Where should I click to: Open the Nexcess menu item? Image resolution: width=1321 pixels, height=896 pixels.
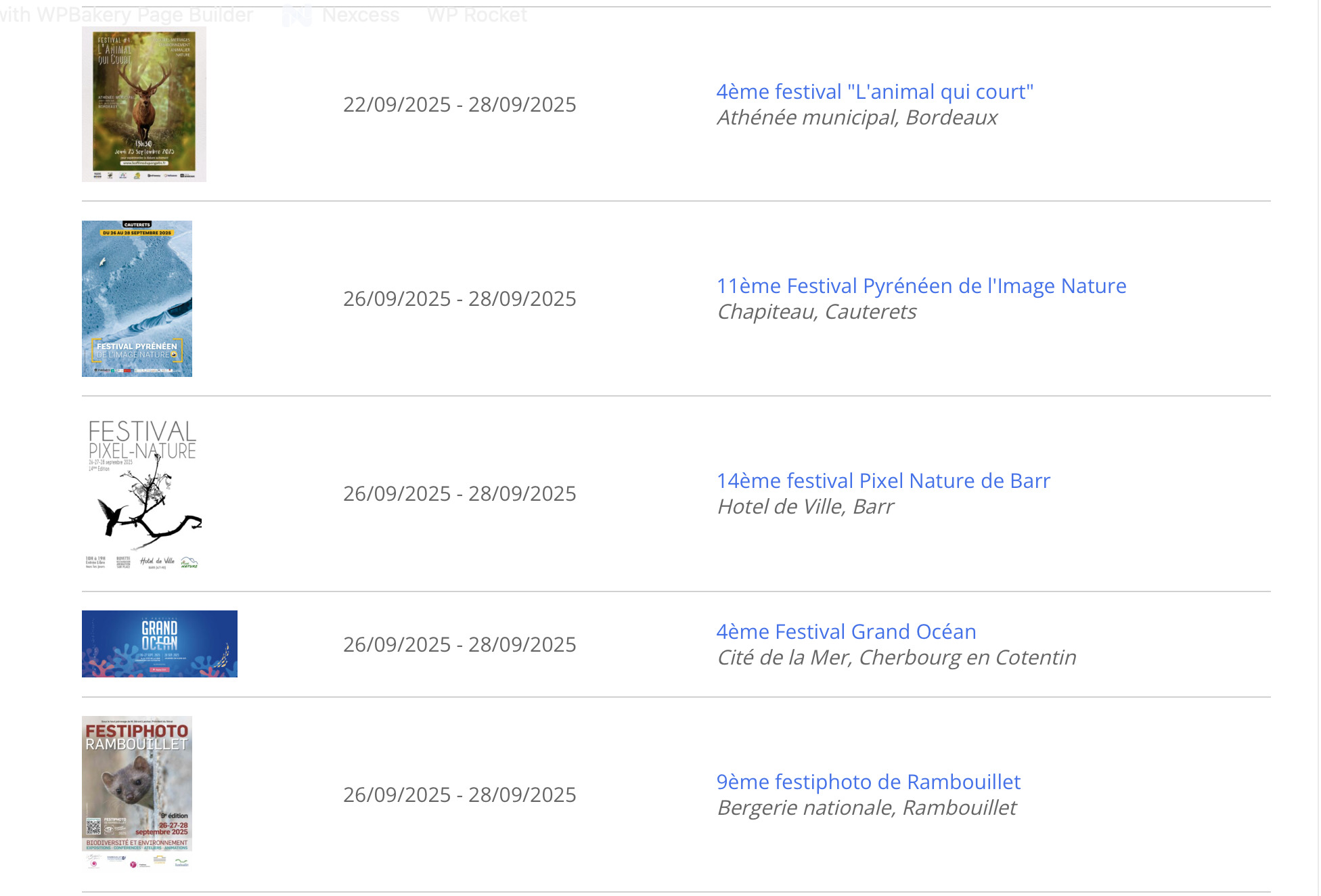pyautogui.click(x=360, y=15)
